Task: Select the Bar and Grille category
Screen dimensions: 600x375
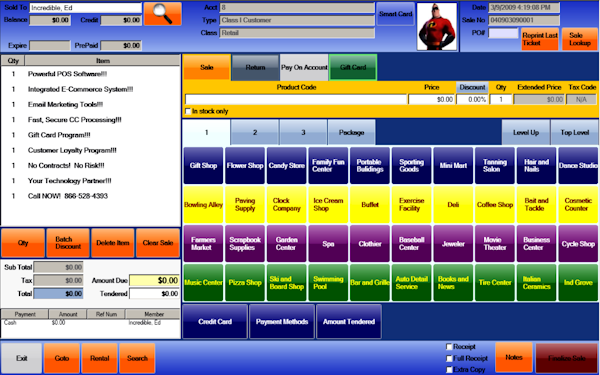Action: coord(370,282)
